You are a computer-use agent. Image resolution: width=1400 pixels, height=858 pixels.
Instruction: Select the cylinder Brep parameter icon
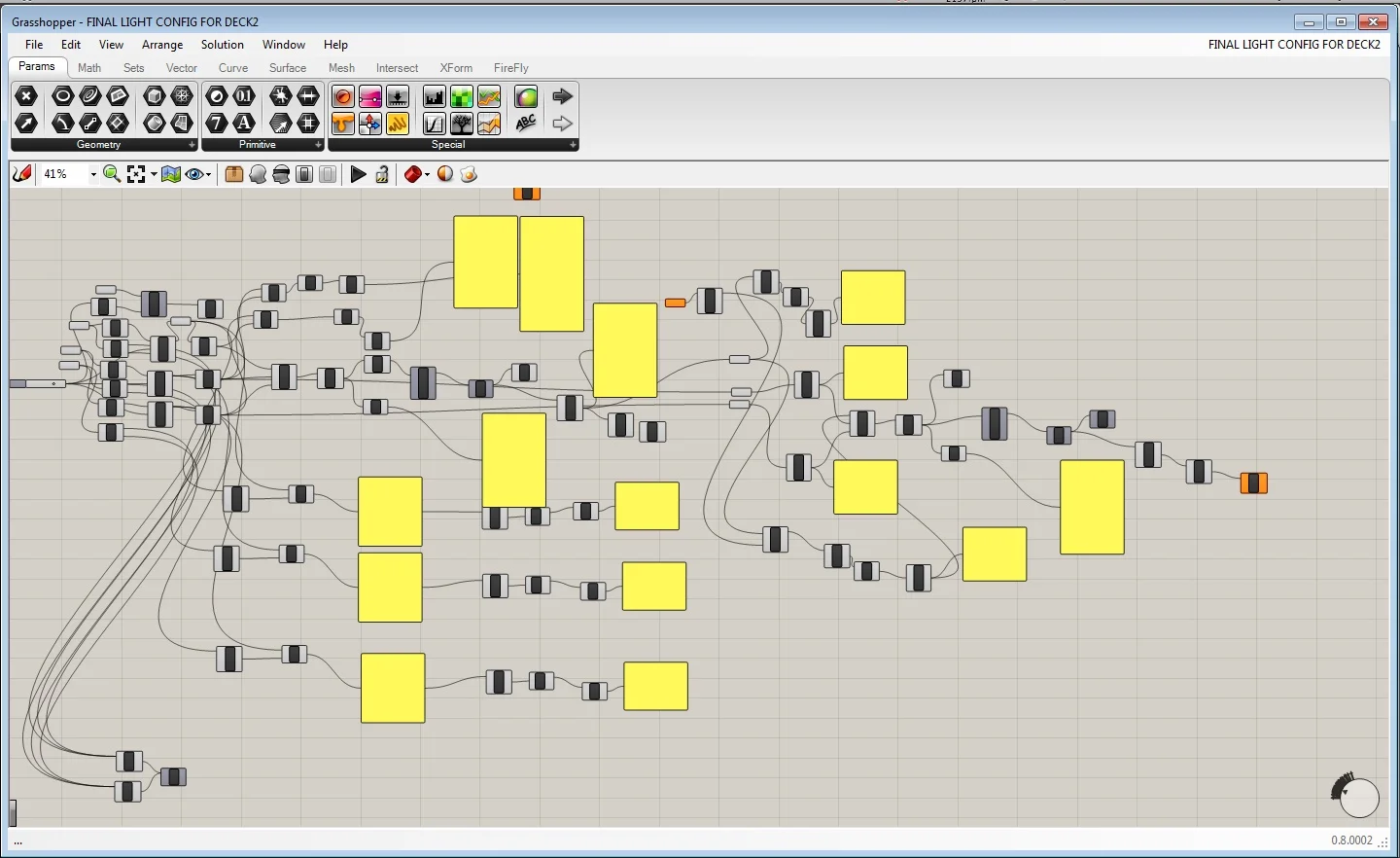click(x=155, y=124)
